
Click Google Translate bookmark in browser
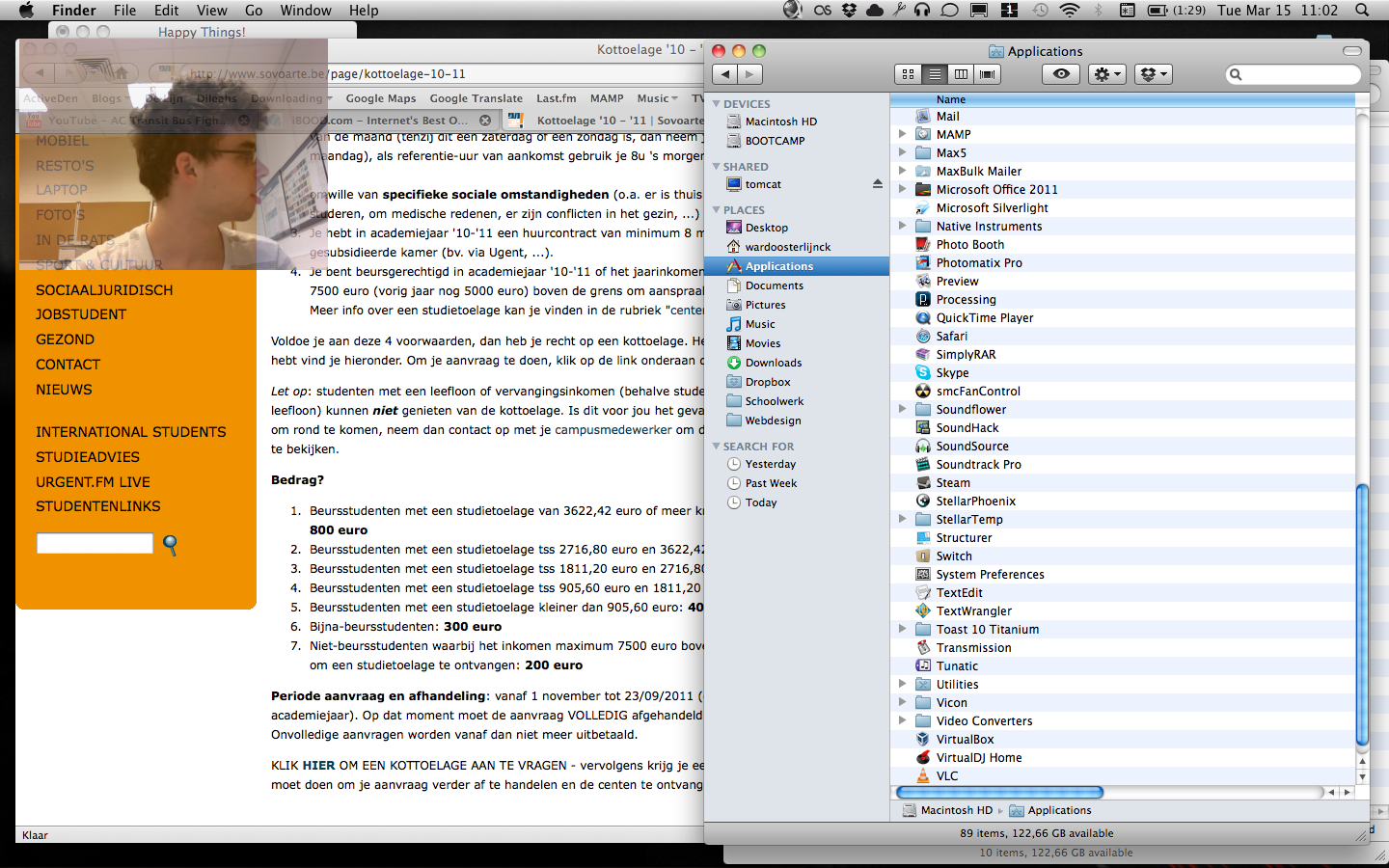476,98
